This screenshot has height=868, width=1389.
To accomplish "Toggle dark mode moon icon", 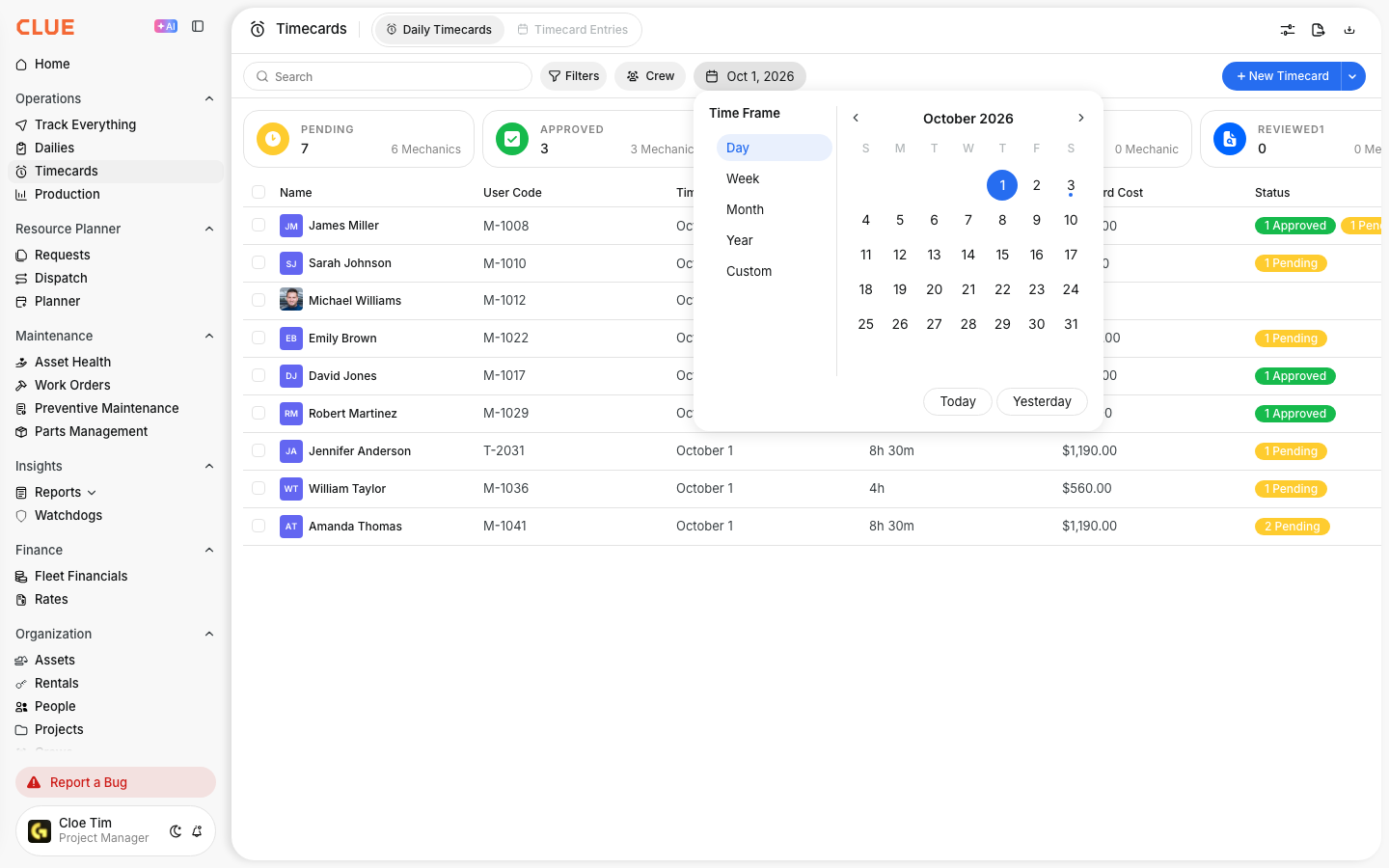I will 176,831.
